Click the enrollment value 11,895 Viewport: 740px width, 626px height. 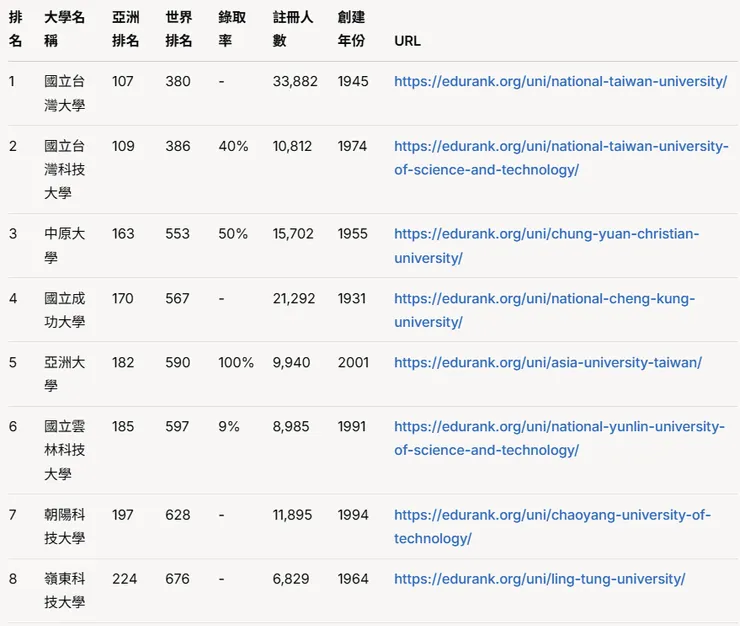pos(292,515)
